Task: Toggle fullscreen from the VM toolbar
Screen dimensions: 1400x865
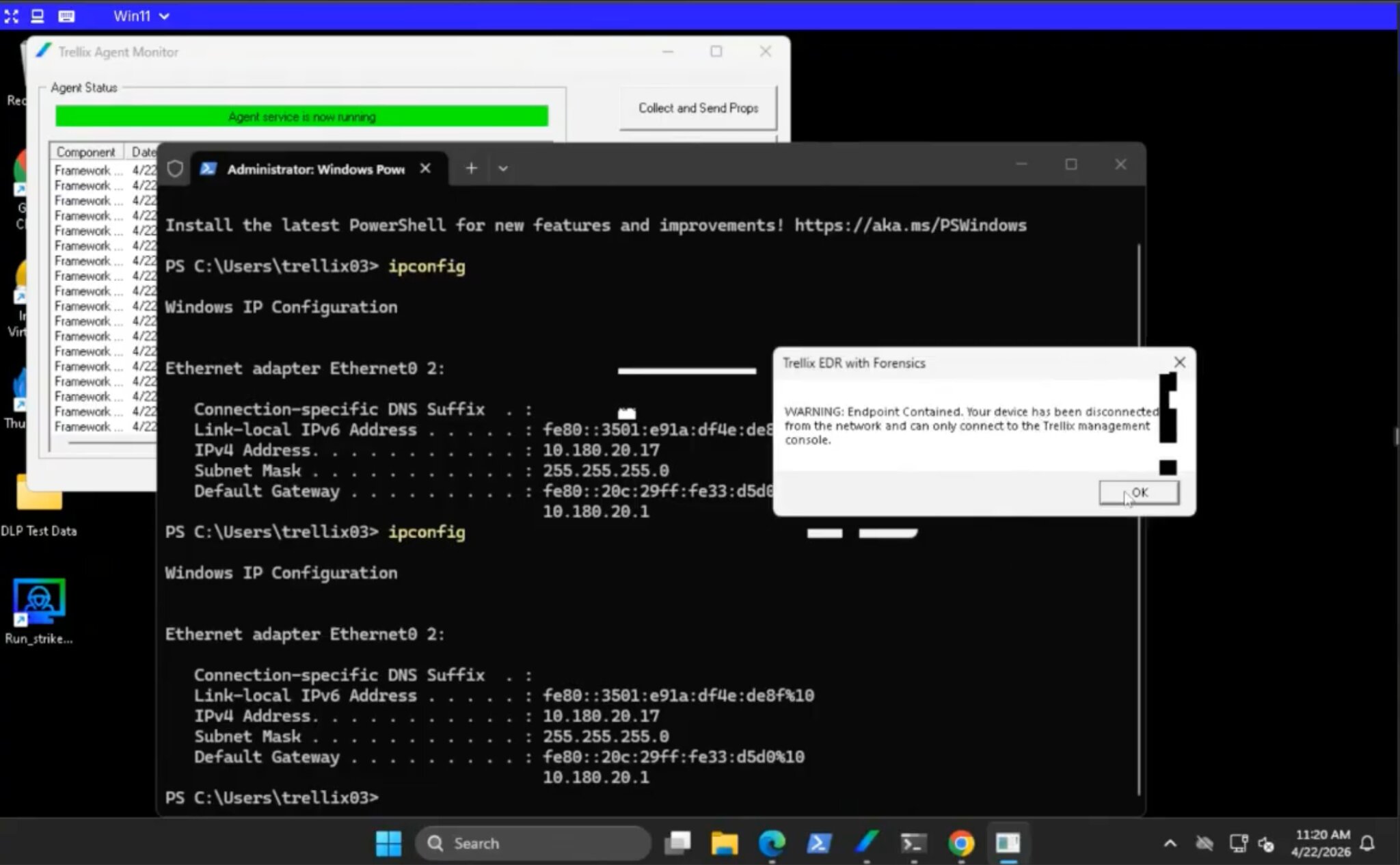Action: 11,16
